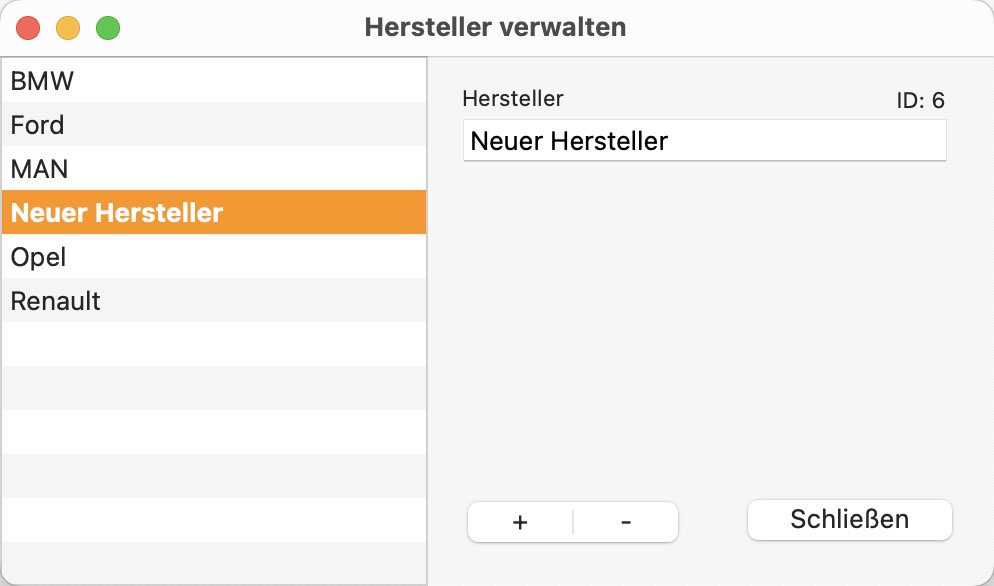Click the bottom-most empty row in the list

[x=214, y=563]
